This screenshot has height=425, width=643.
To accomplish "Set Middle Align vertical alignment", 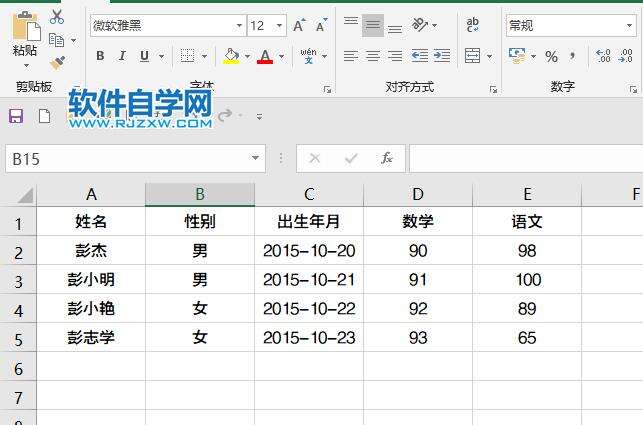I will coord(373,25).
